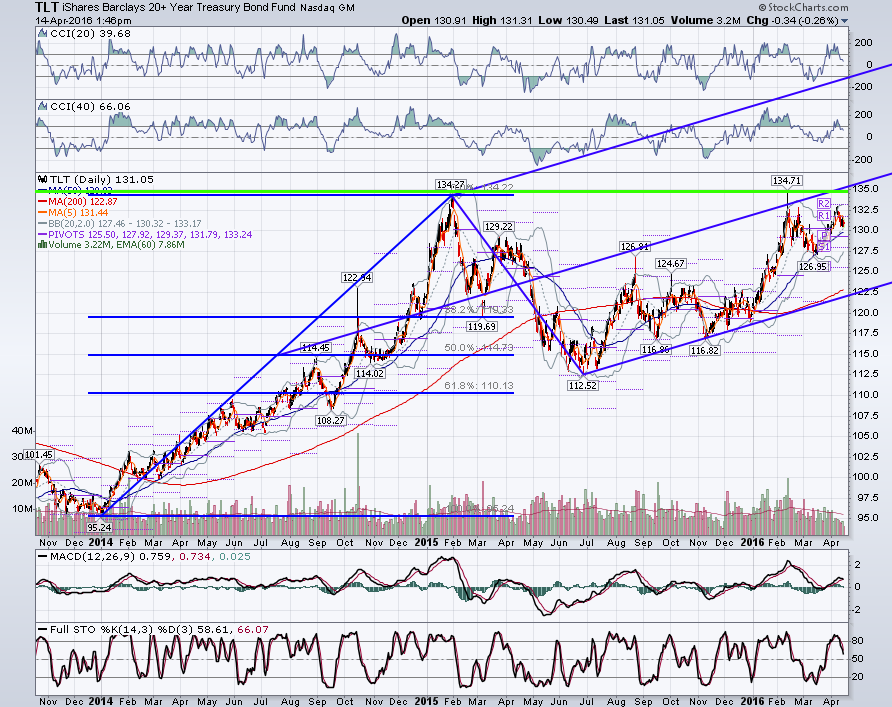Screen dimensions: 892x707
Task: Click the CCI(20) indicator legend icon
Action: [x=42, y=34]
